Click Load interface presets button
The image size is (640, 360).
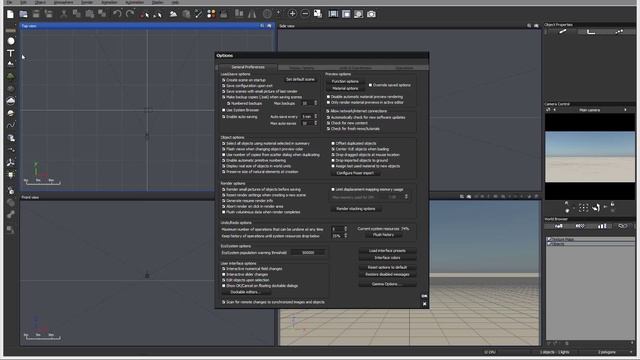(387, 251)
